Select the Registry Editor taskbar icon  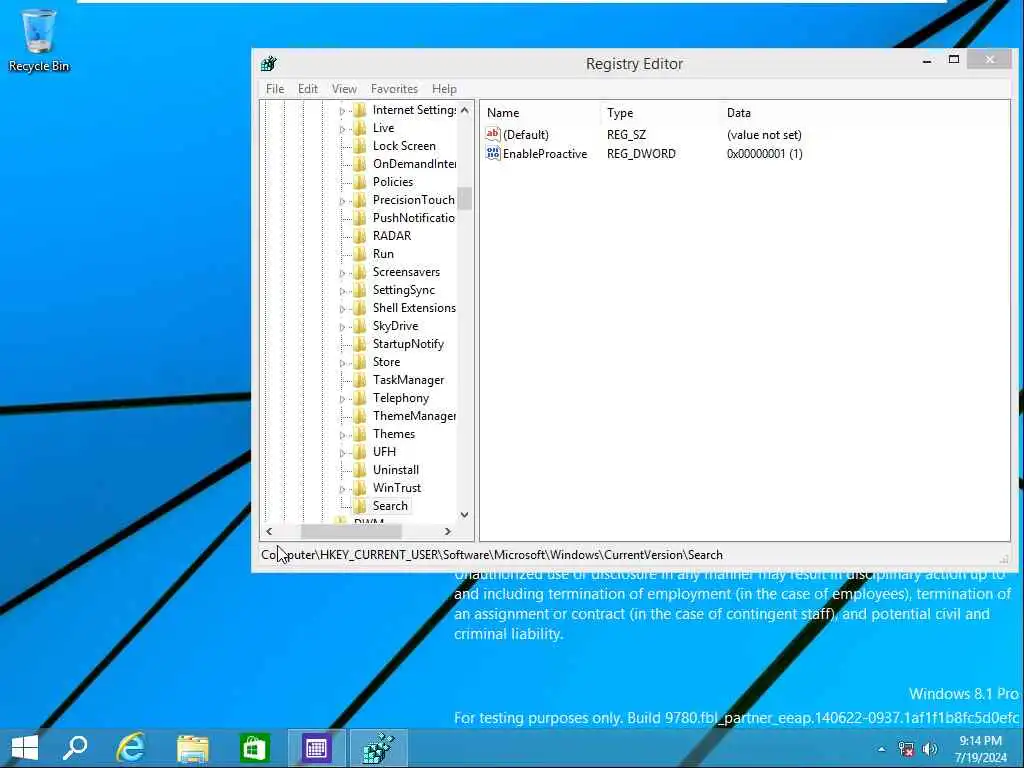click(379, 748)
